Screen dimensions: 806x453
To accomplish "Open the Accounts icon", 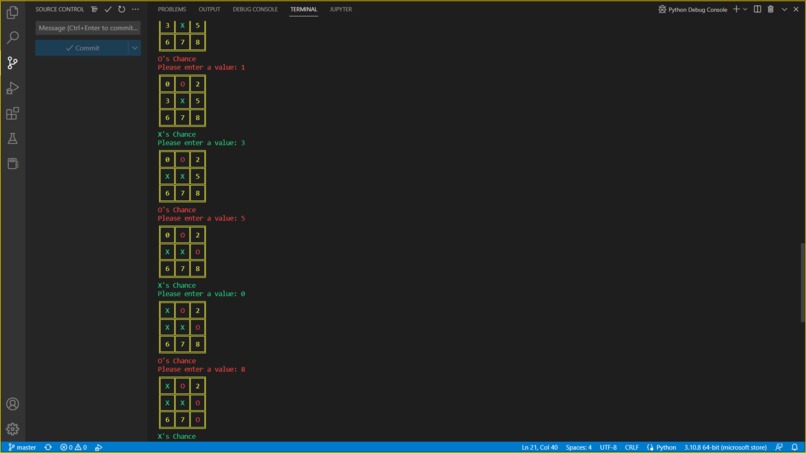I will point(12,404).
